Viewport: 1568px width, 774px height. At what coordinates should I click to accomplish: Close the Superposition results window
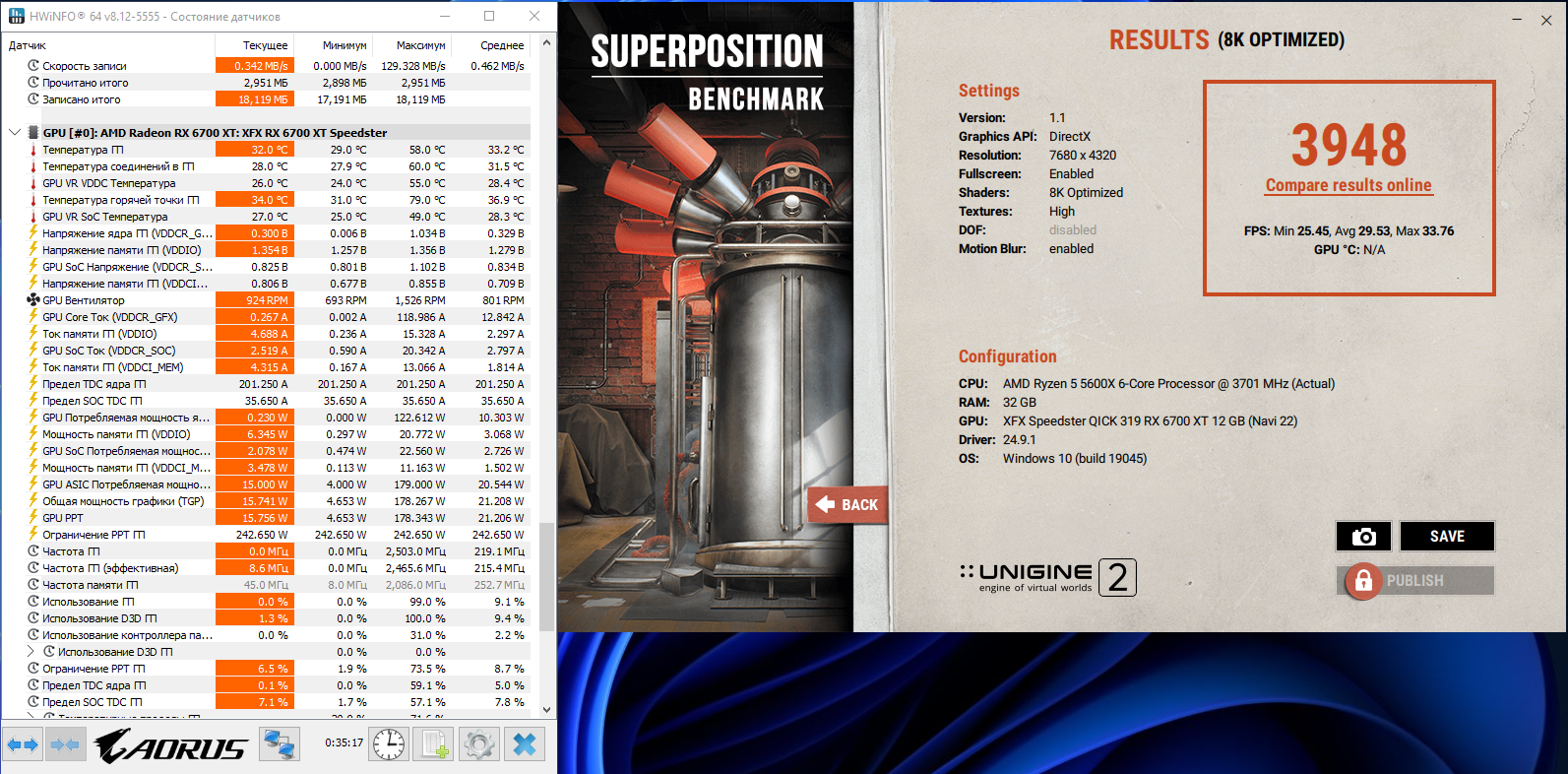click(1546, 20)
